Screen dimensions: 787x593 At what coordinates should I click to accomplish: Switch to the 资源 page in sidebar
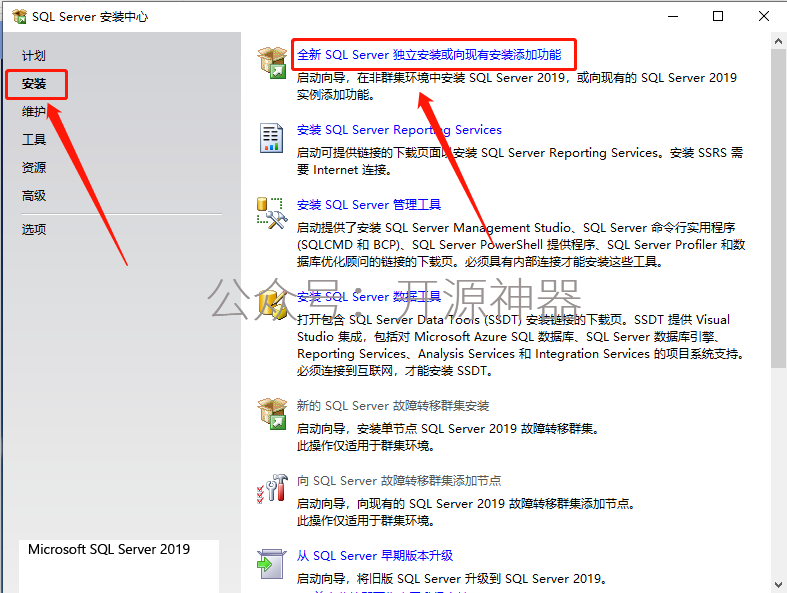pos(34,167)
